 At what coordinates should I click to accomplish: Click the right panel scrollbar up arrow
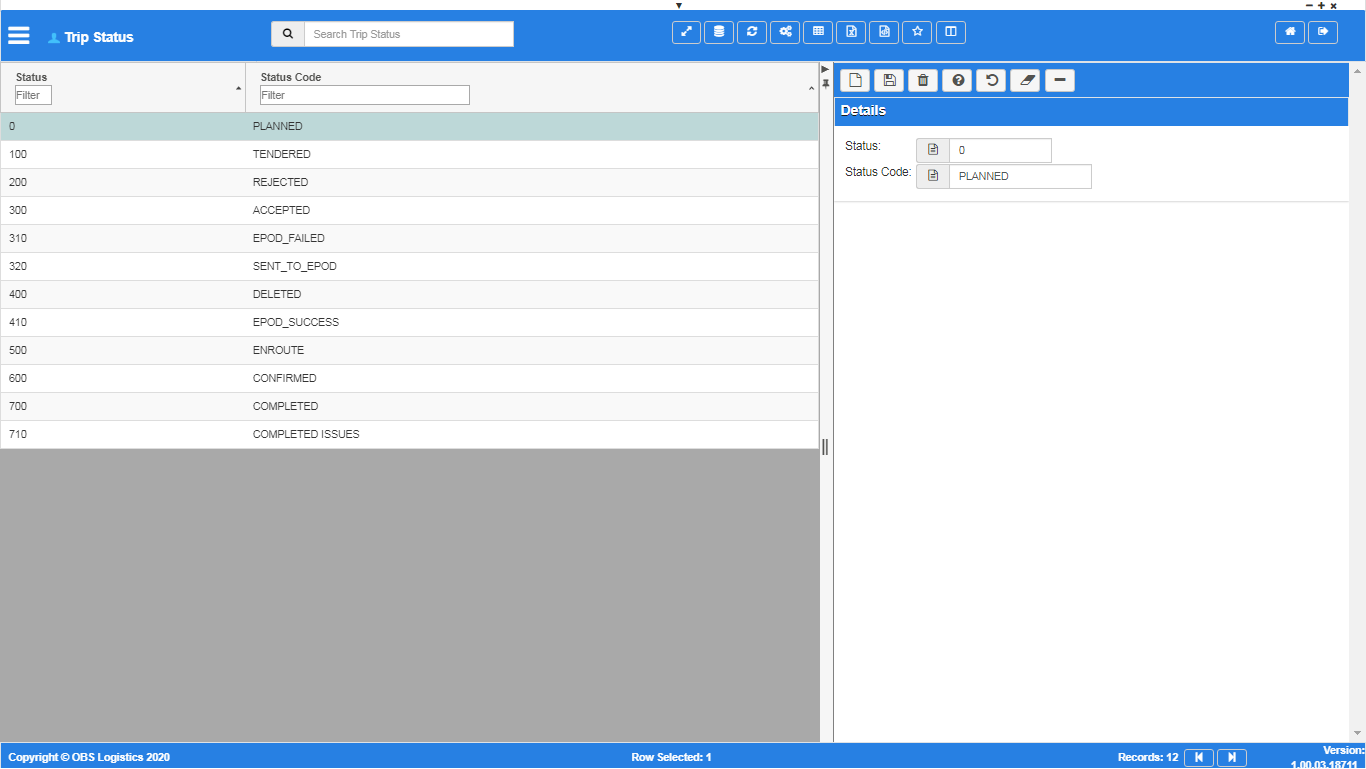click(1357, 71)
